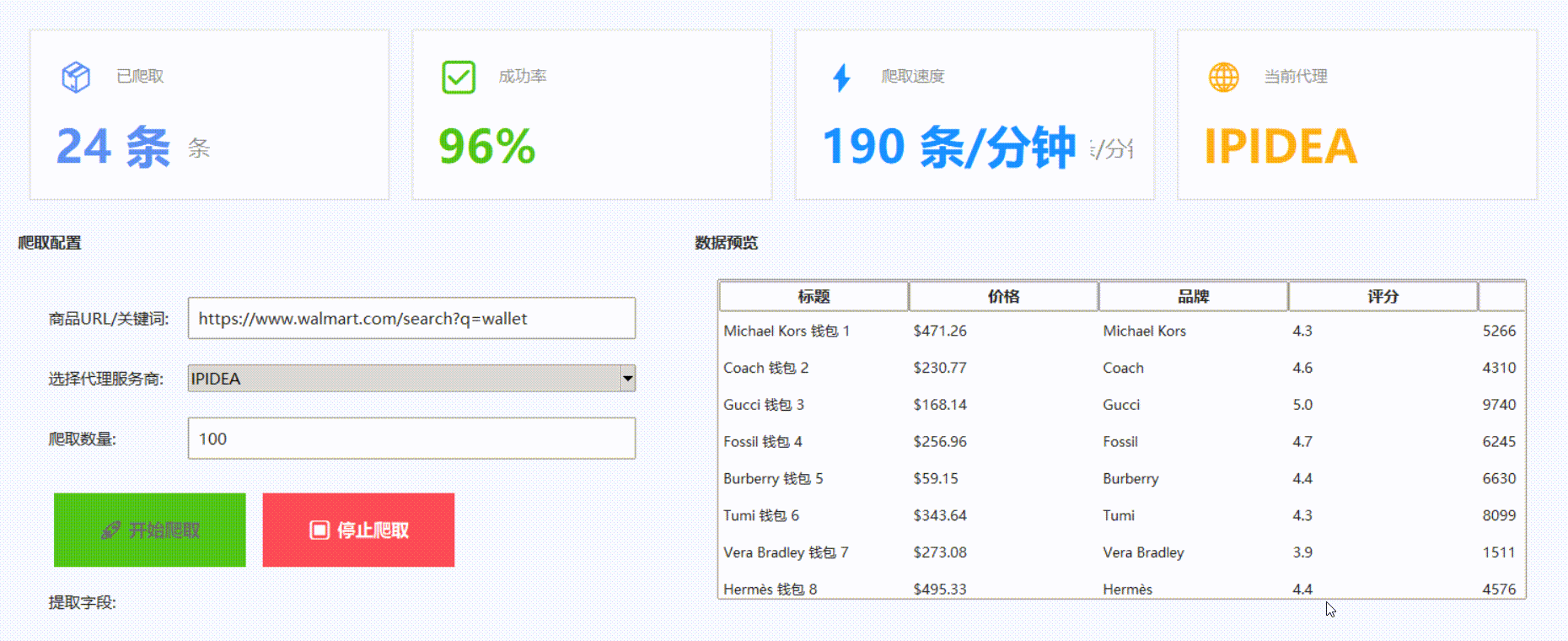Stop crawling with 停止爬取 button
The width and height of the screenshot is (1568, 641).
pos(358,530)
